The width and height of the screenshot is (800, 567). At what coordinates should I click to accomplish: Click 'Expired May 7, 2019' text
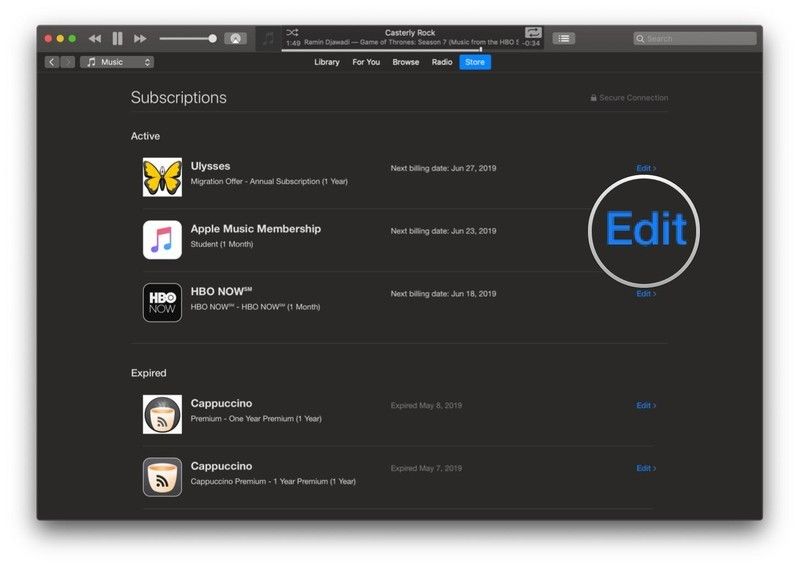point(426,469)
